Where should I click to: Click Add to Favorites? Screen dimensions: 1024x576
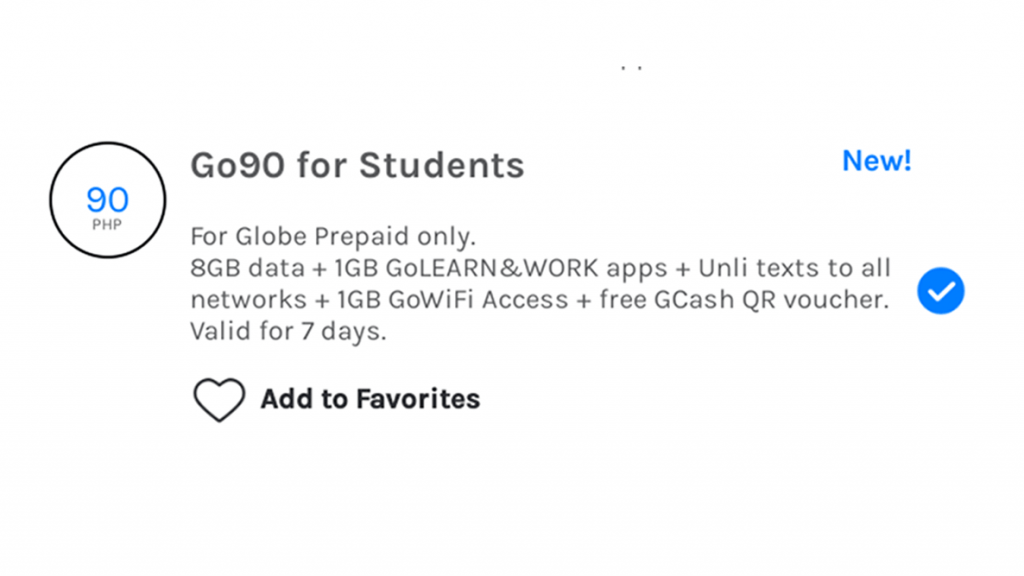click(x=369, y=398)
